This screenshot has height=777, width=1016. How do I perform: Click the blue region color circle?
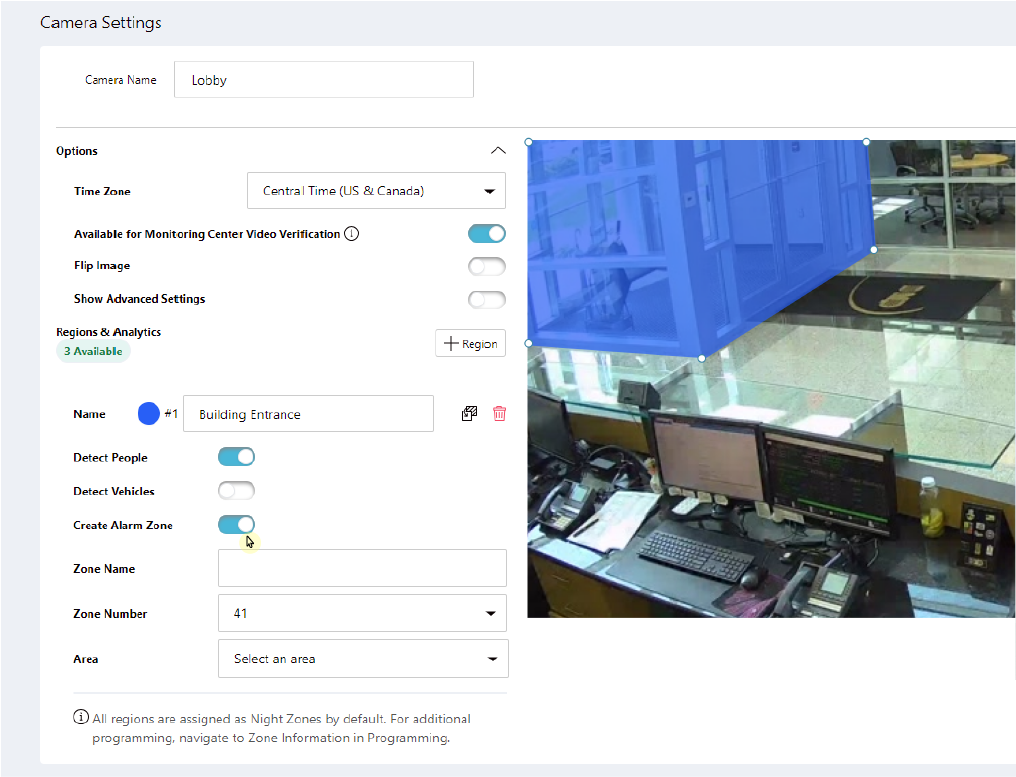pyautogui.click(x=148, y=414)
